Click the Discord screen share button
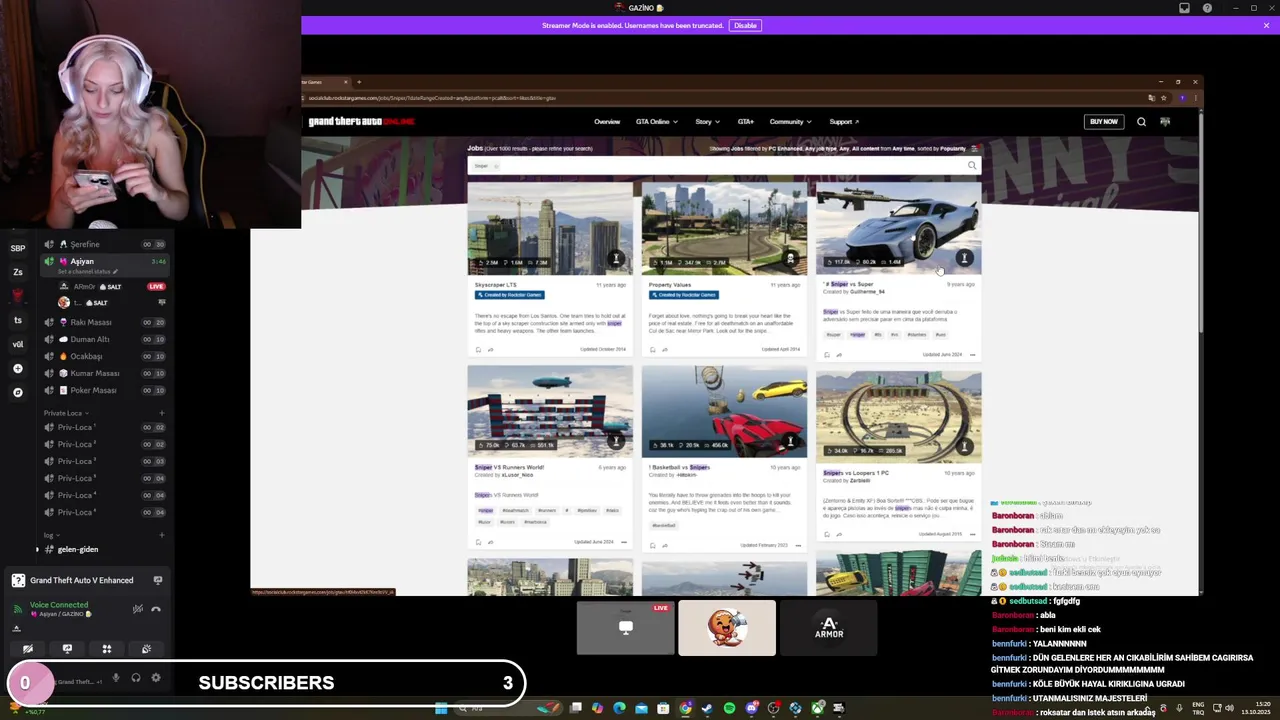Image resolution: width=1280 pixels, height=720 pixels. 67,649
